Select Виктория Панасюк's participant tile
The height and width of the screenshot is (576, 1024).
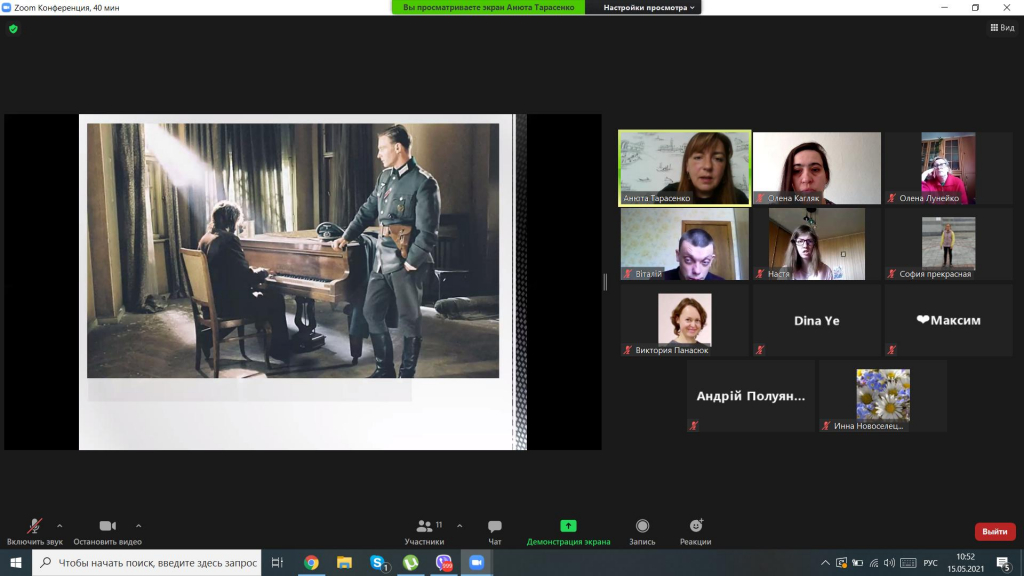(684, 320)
